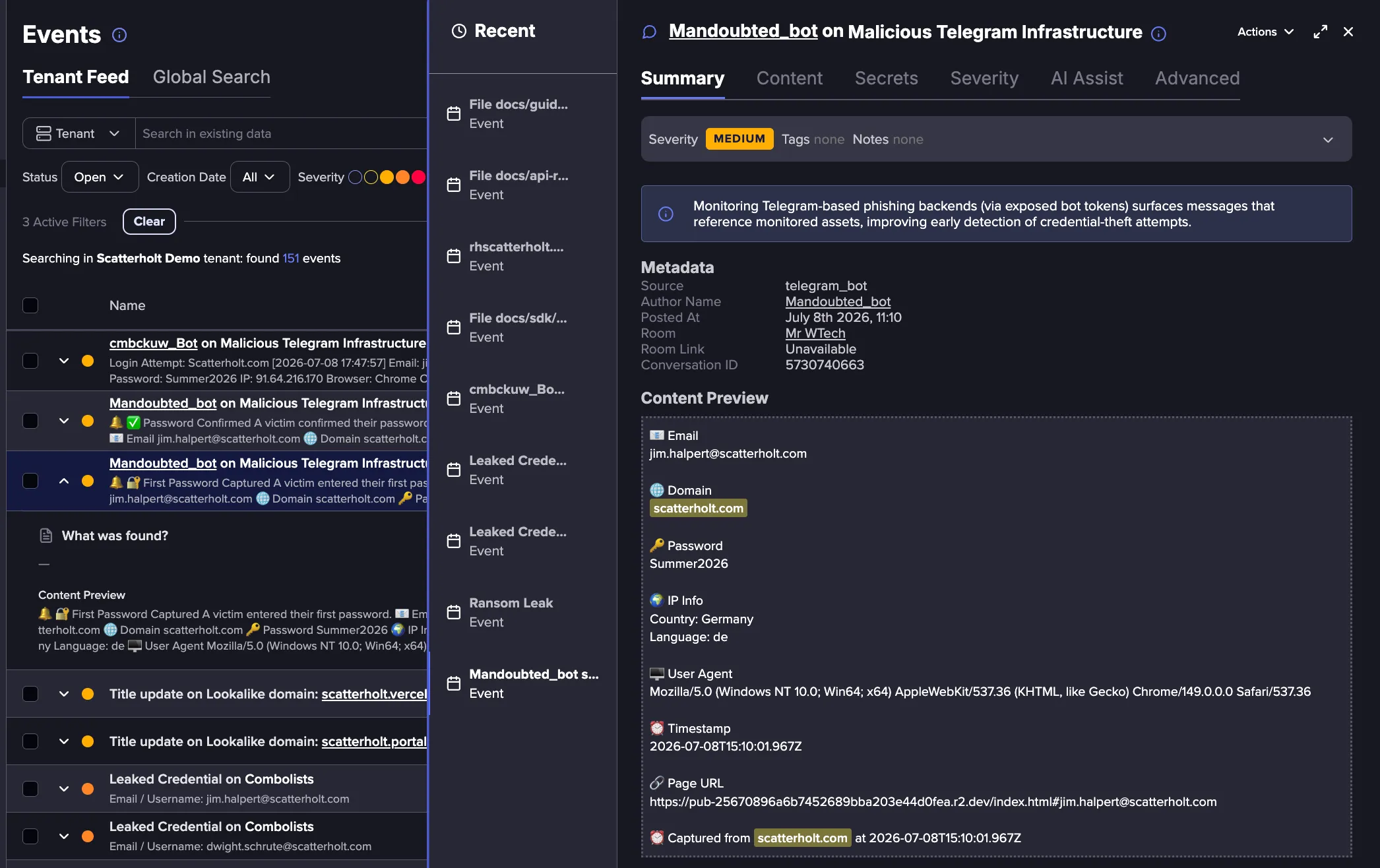Collapse the expanded First Password Captured row
Screen dimensions: 1380x868
64,481
